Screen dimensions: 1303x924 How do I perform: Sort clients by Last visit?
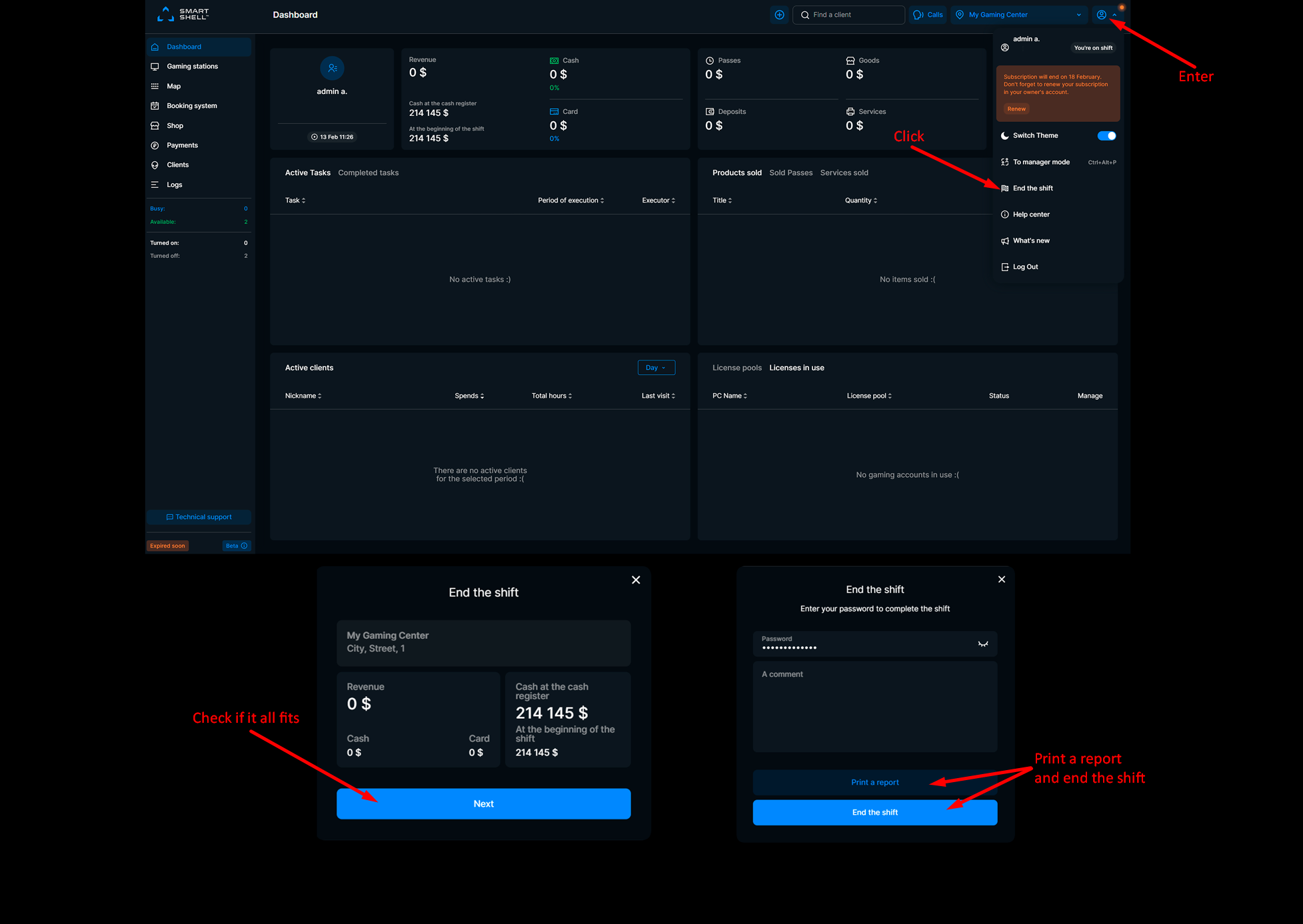point(658,396)
